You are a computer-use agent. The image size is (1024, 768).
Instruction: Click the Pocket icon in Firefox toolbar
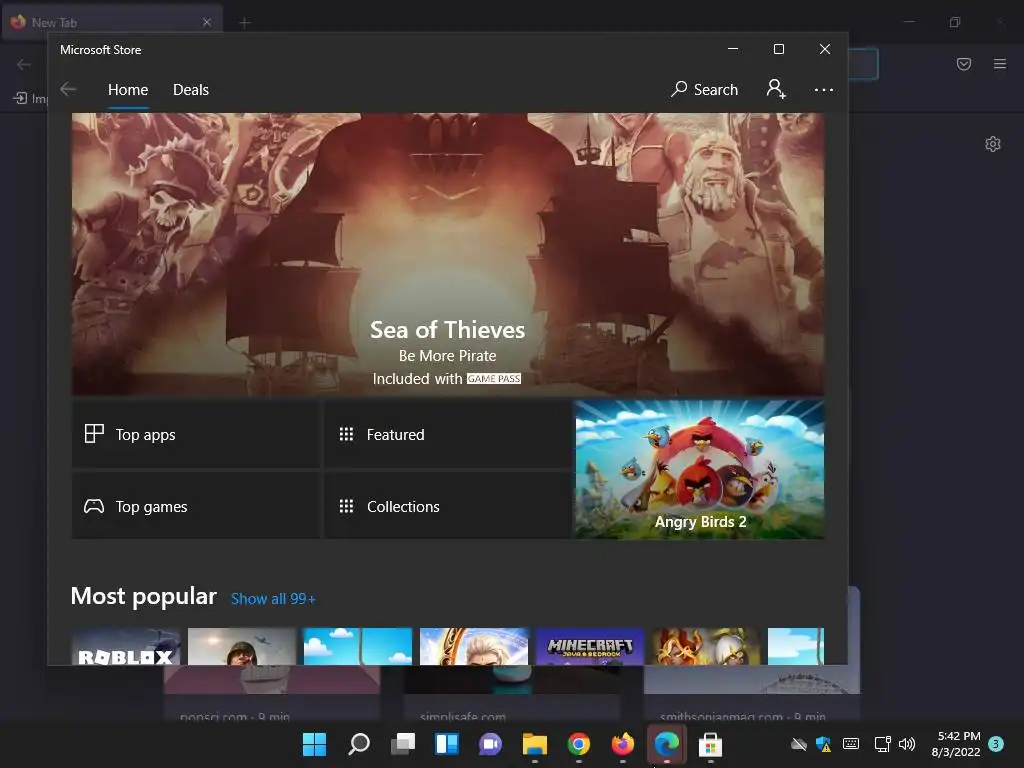(x=964, y=64)
